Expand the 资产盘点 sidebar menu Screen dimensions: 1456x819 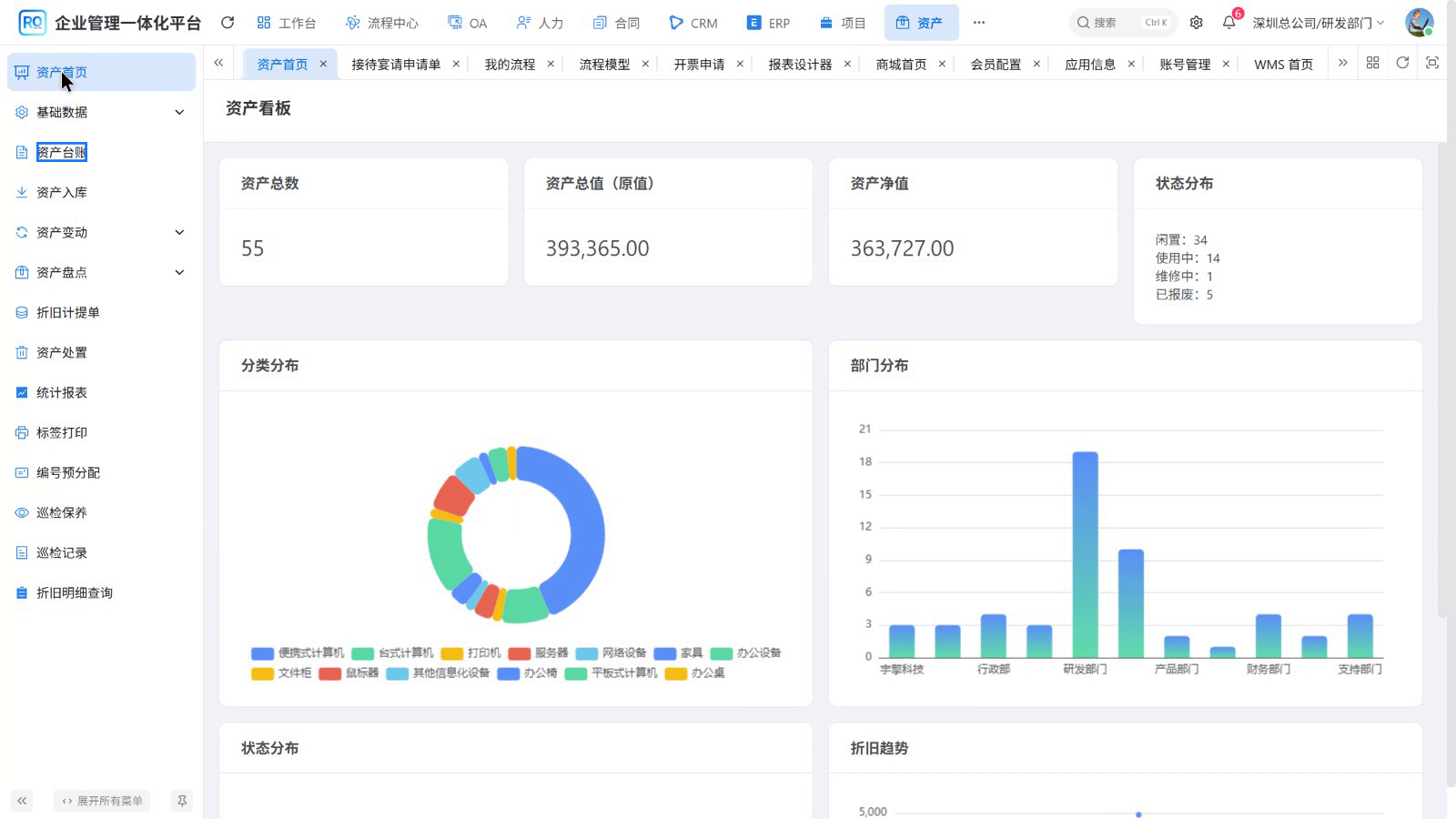point(101,272)
